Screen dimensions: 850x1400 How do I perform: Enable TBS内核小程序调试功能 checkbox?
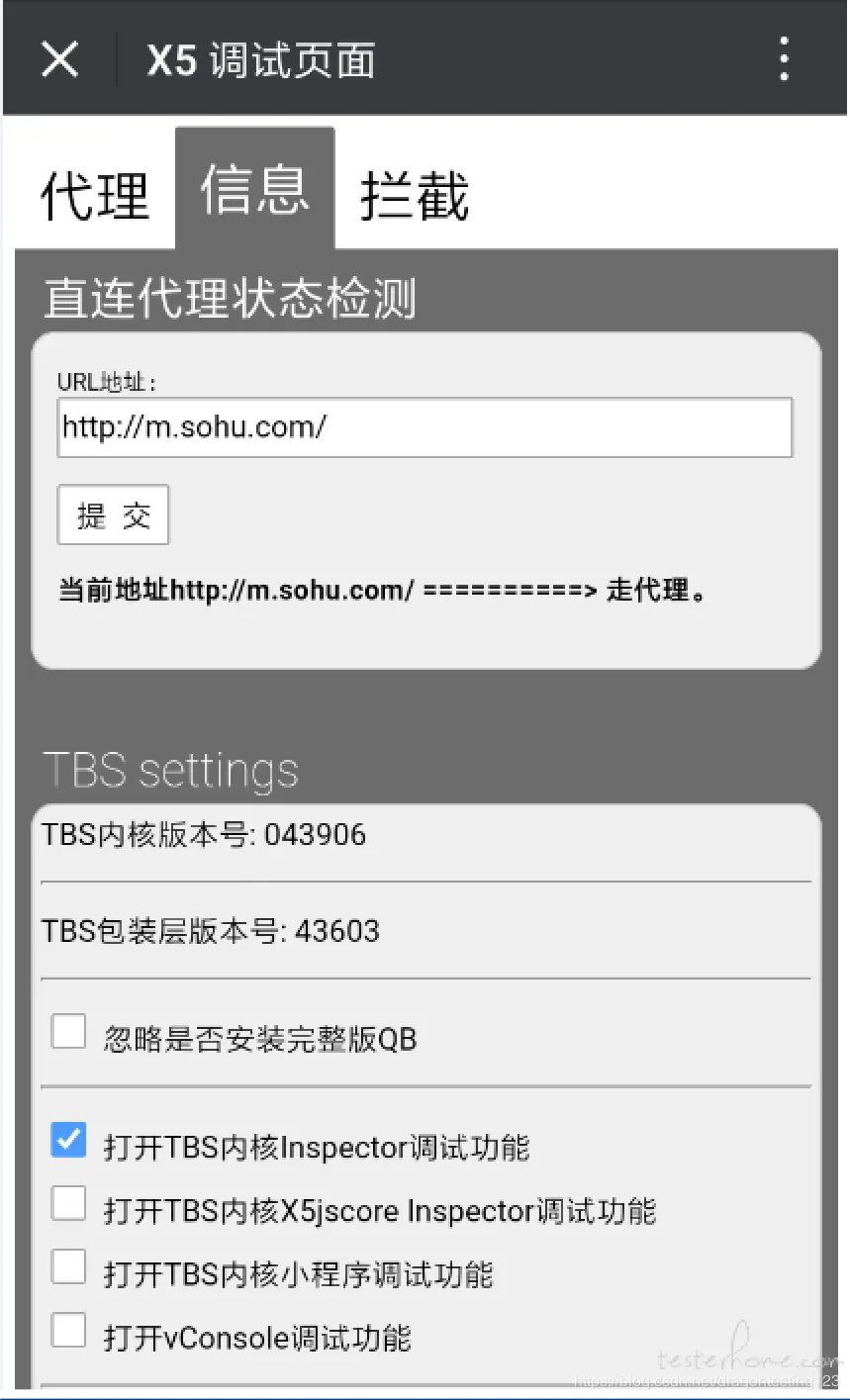click(x=69, y=1266)
